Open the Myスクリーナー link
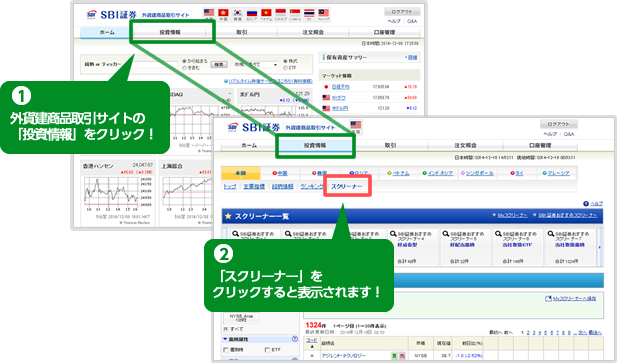 [512, 216]
